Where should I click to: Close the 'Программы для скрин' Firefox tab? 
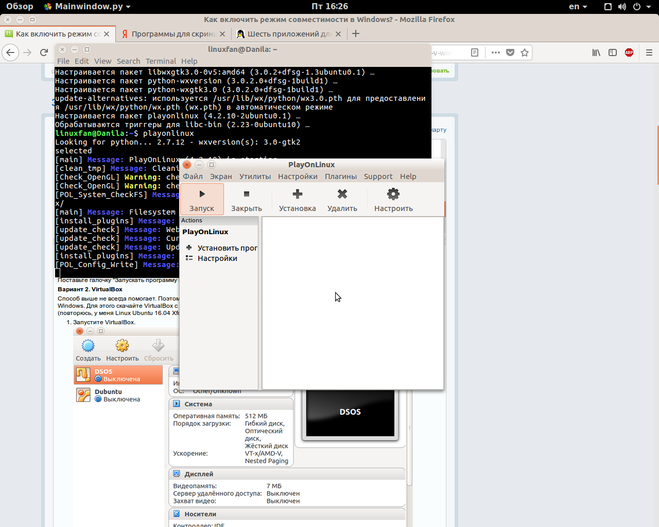[222, 34]
